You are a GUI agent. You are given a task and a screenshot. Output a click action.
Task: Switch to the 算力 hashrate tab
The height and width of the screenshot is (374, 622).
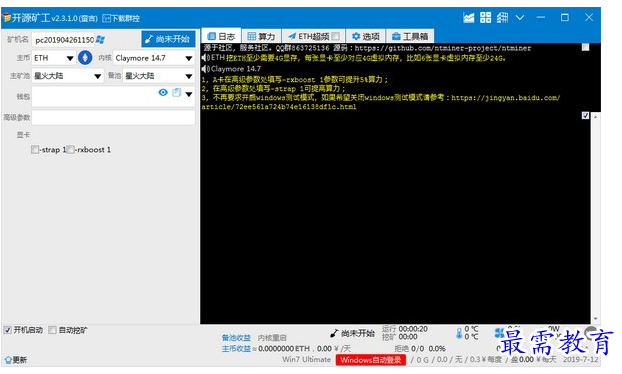(261, 36)
